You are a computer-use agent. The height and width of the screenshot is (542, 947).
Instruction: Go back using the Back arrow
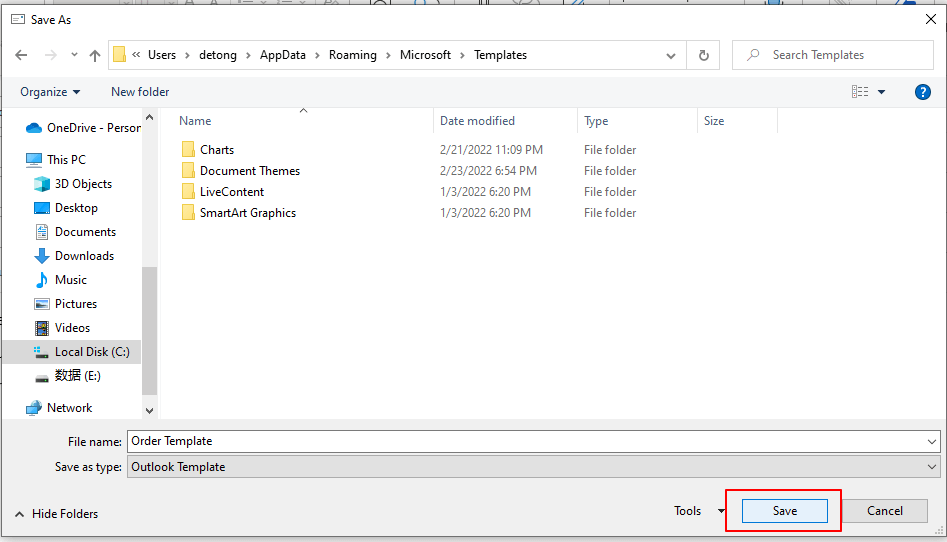21,55
